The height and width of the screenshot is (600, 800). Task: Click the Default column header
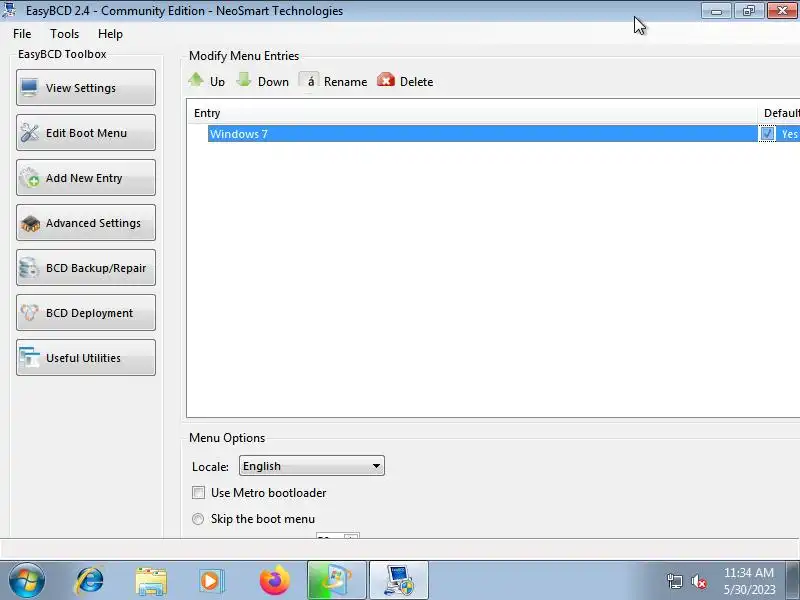[779, 113]
